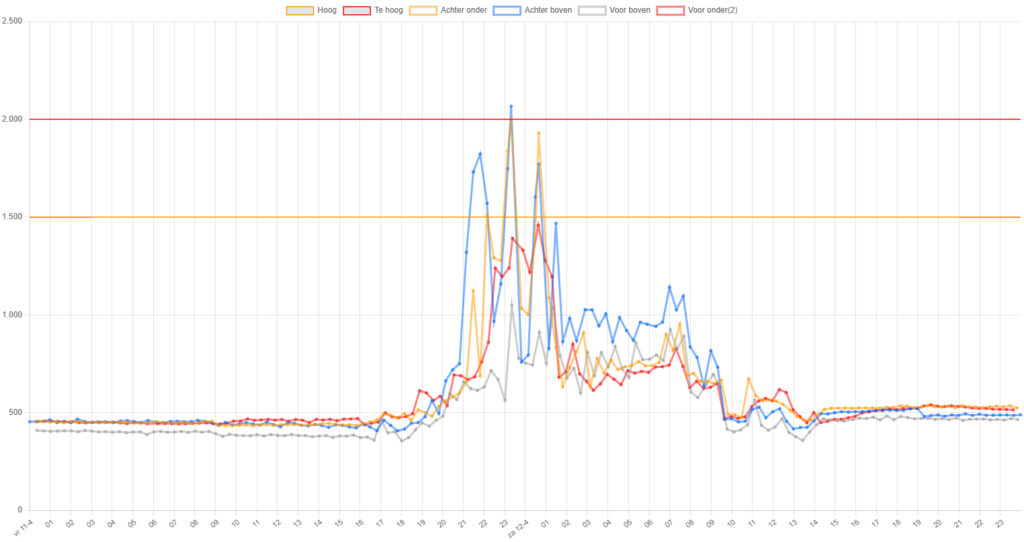Click the 500 label on the y-axis
This screenshot has width=1024, height=542.
pyautogui.click(x=16, y=412)
